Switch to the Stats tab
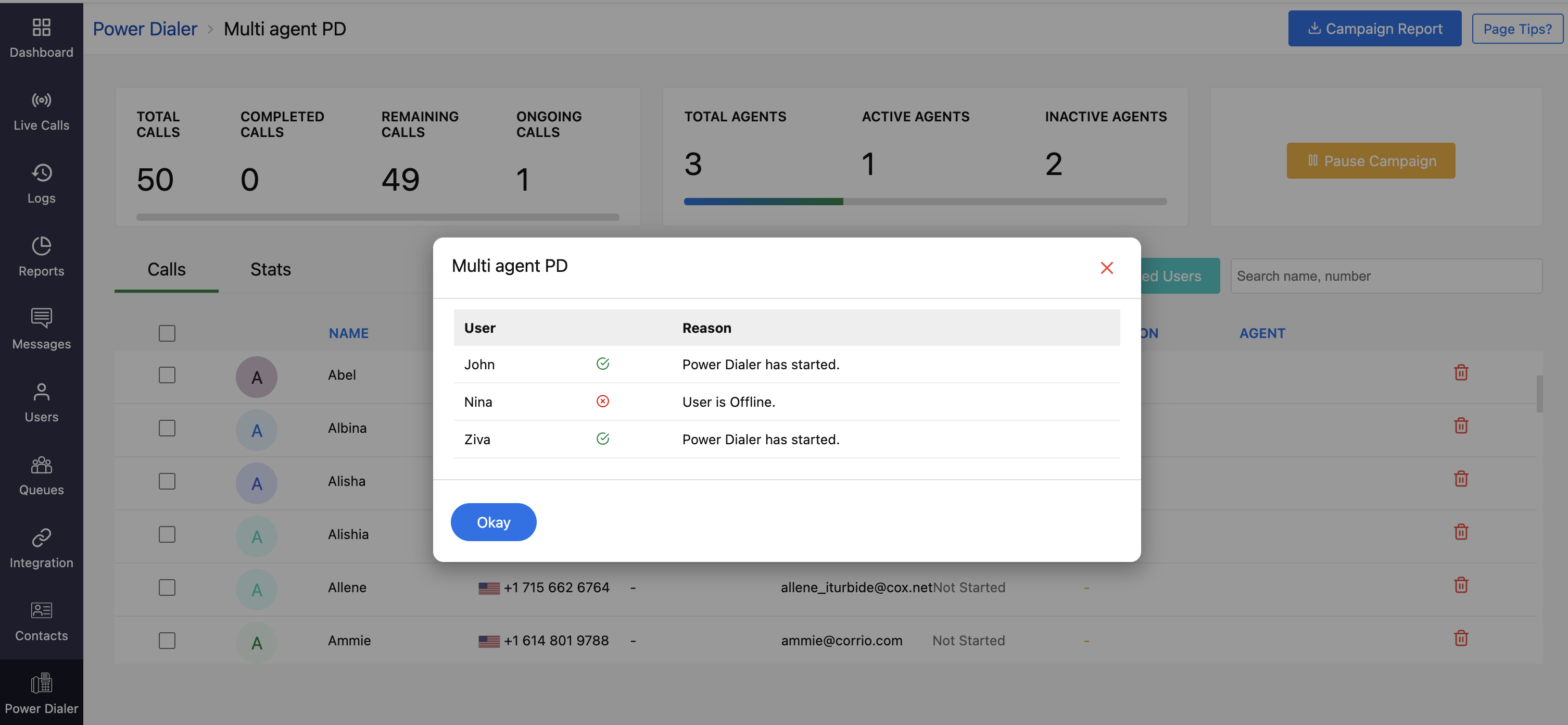 (x=270, y=270)
